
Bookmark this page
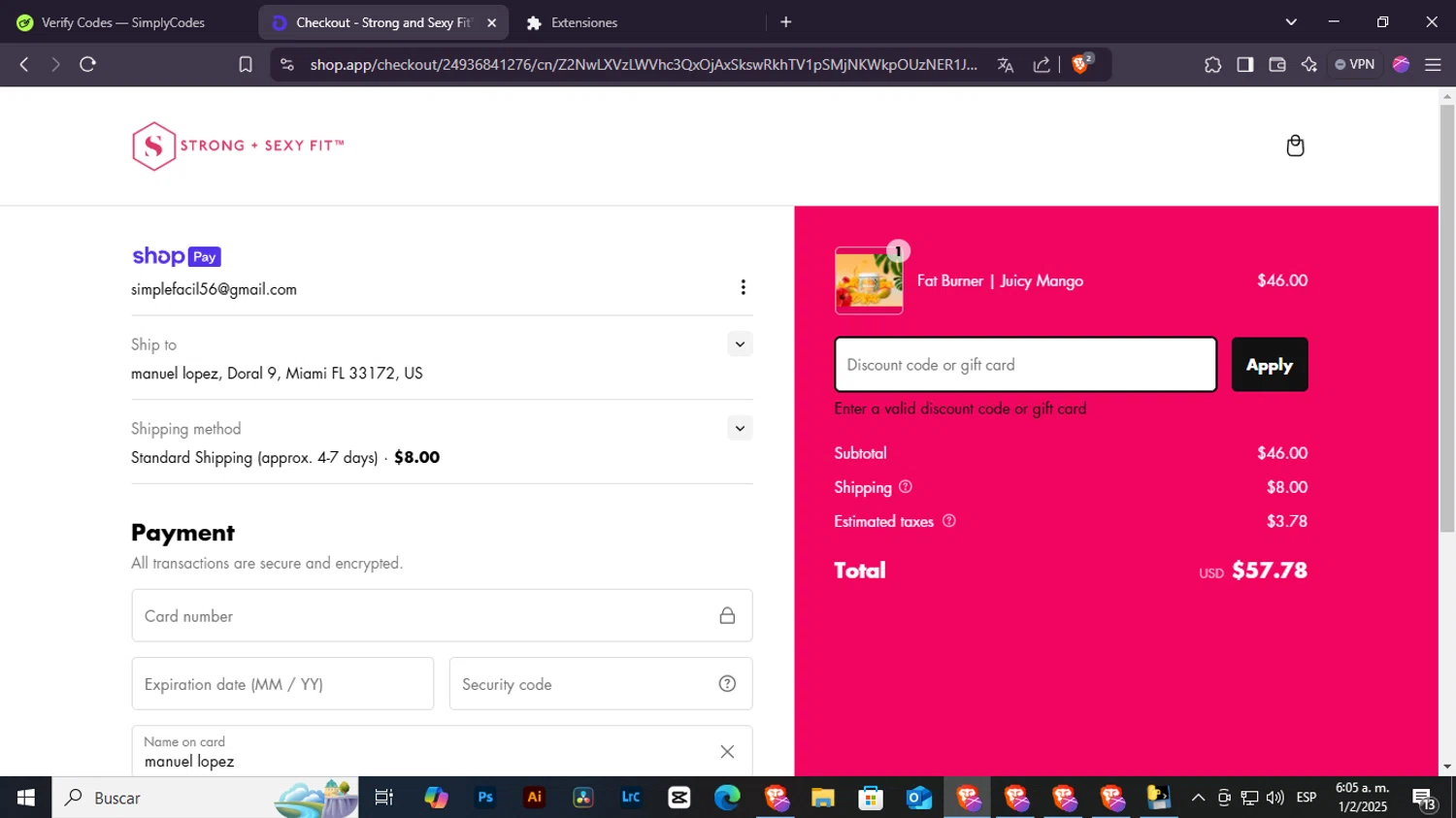246,65
